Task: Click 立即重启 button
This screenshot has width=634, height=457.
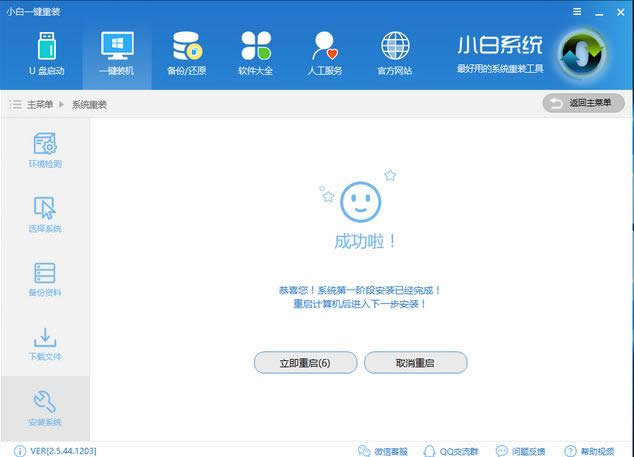Action: click(x=305, y=363)
